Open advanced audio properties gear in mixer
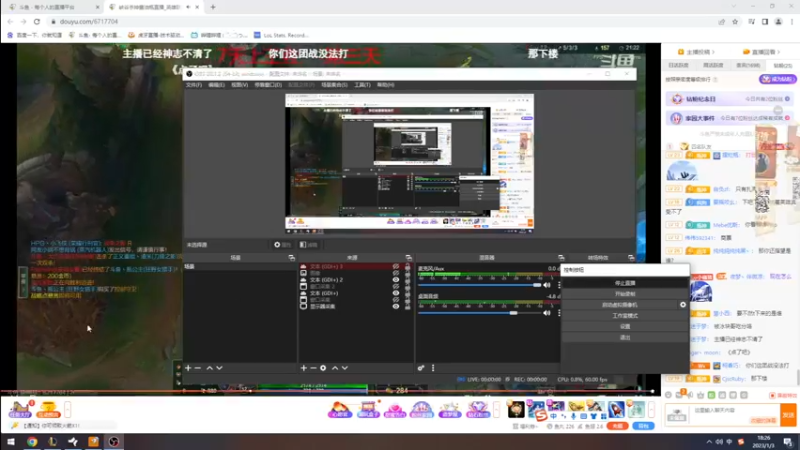800x450 pixels. tap(421, 368)
